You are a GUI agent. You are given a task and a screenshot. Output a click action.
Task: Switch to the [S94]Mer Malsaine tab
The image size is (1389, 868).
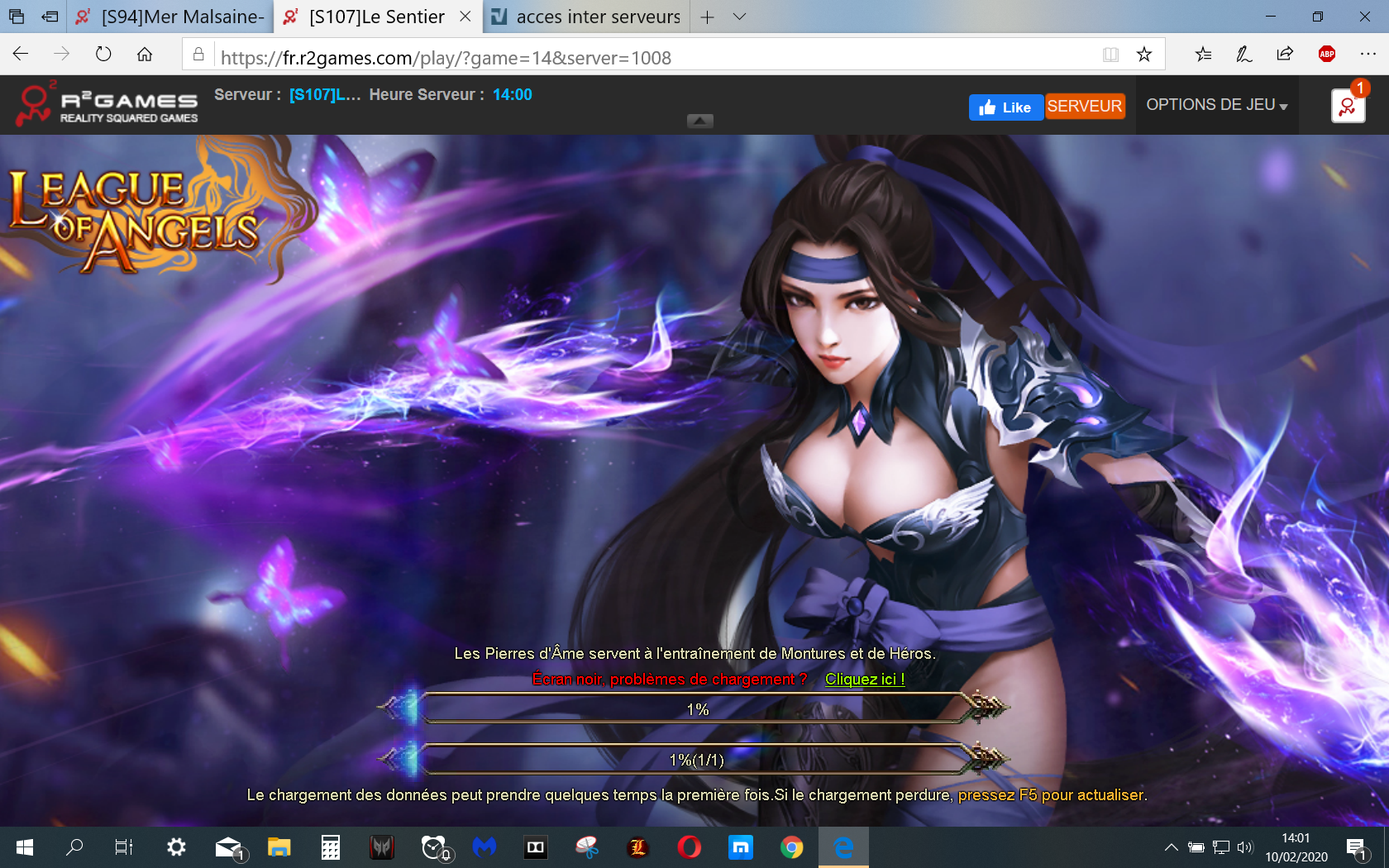[172, 17]
